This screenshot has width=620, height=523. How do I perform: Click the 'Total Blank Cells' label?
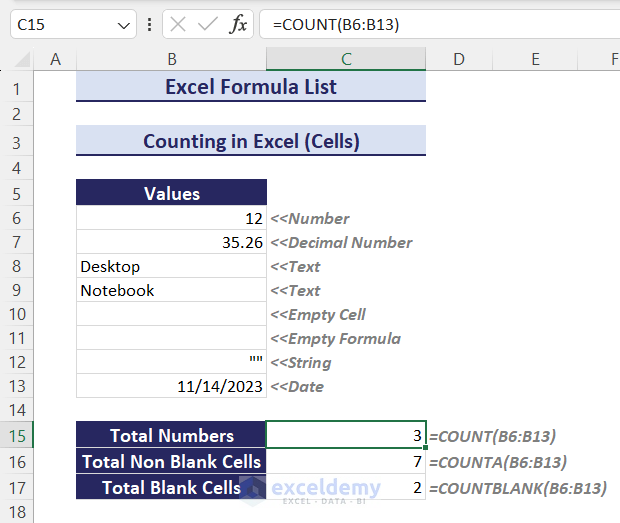171,487
